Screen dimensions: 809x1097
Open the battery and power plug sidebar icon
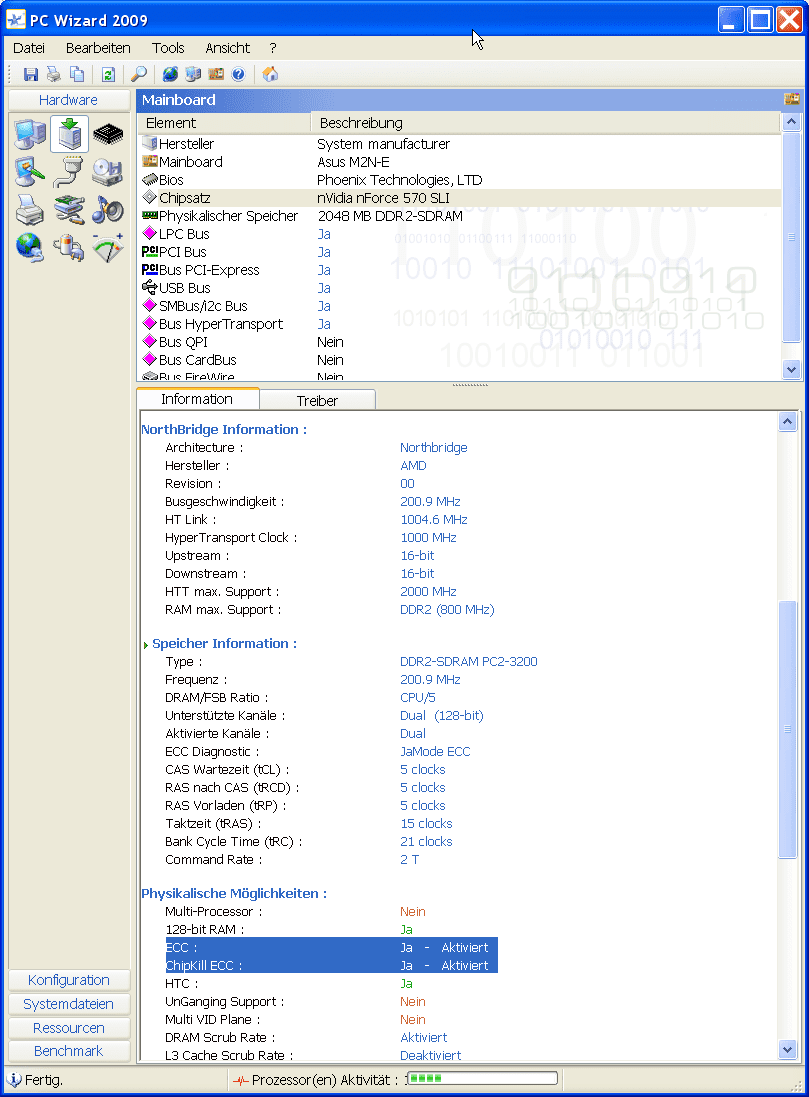pos(69,248)
